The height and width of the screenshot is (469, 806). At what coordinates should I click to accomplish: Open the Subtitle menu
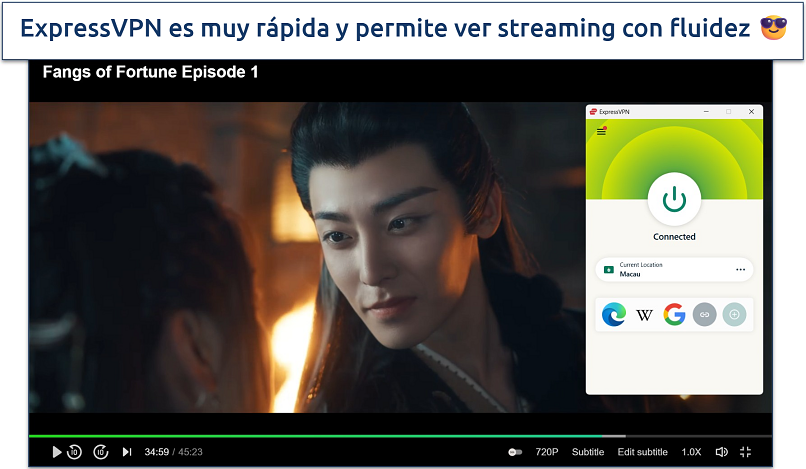(x=587, y=452)
